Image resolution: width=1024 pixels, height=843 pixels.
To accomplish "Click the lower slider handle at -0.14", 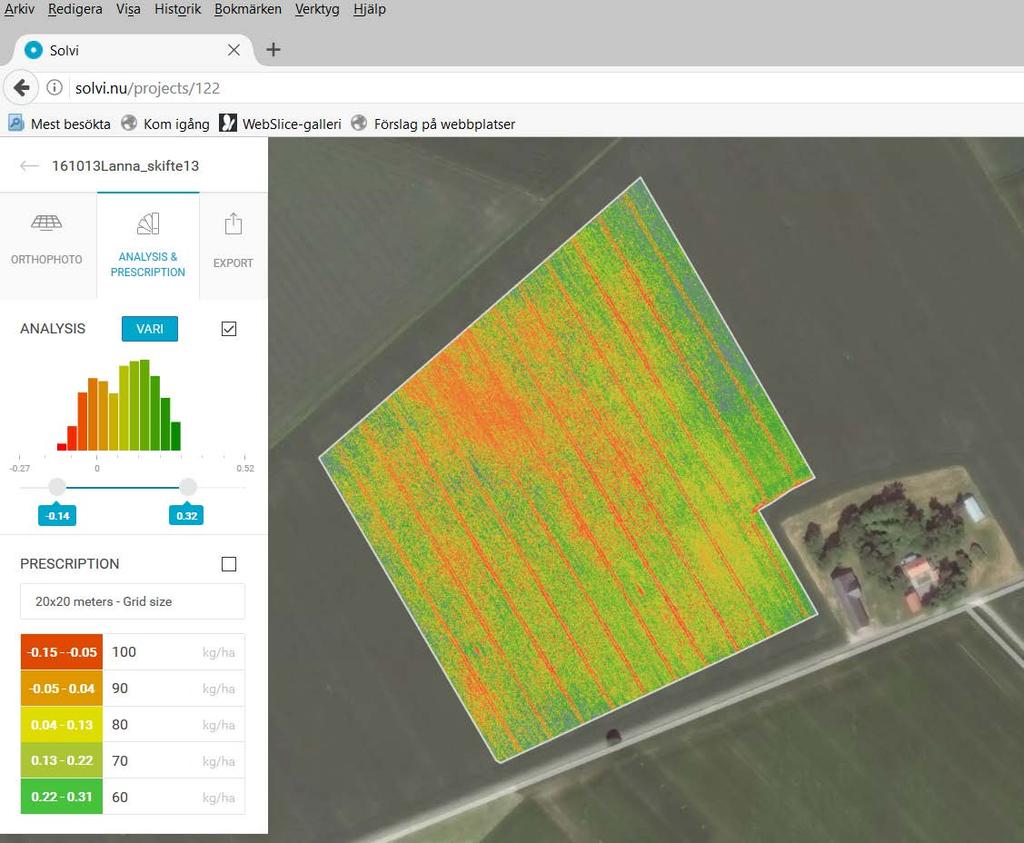I will [57, 486].
